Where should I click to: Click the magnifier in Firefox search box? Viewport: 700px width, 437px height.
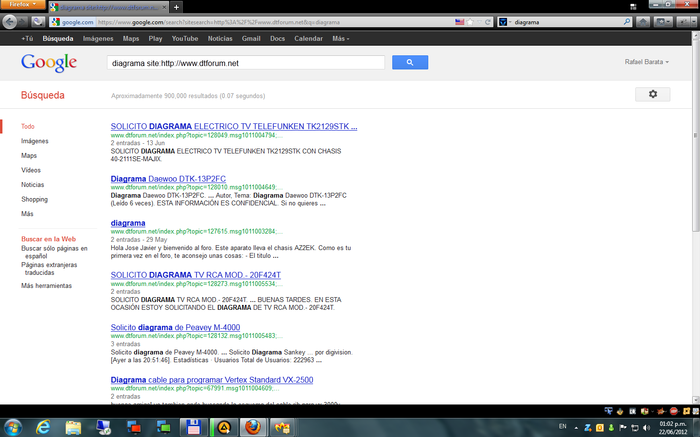[x=627, y=21]
